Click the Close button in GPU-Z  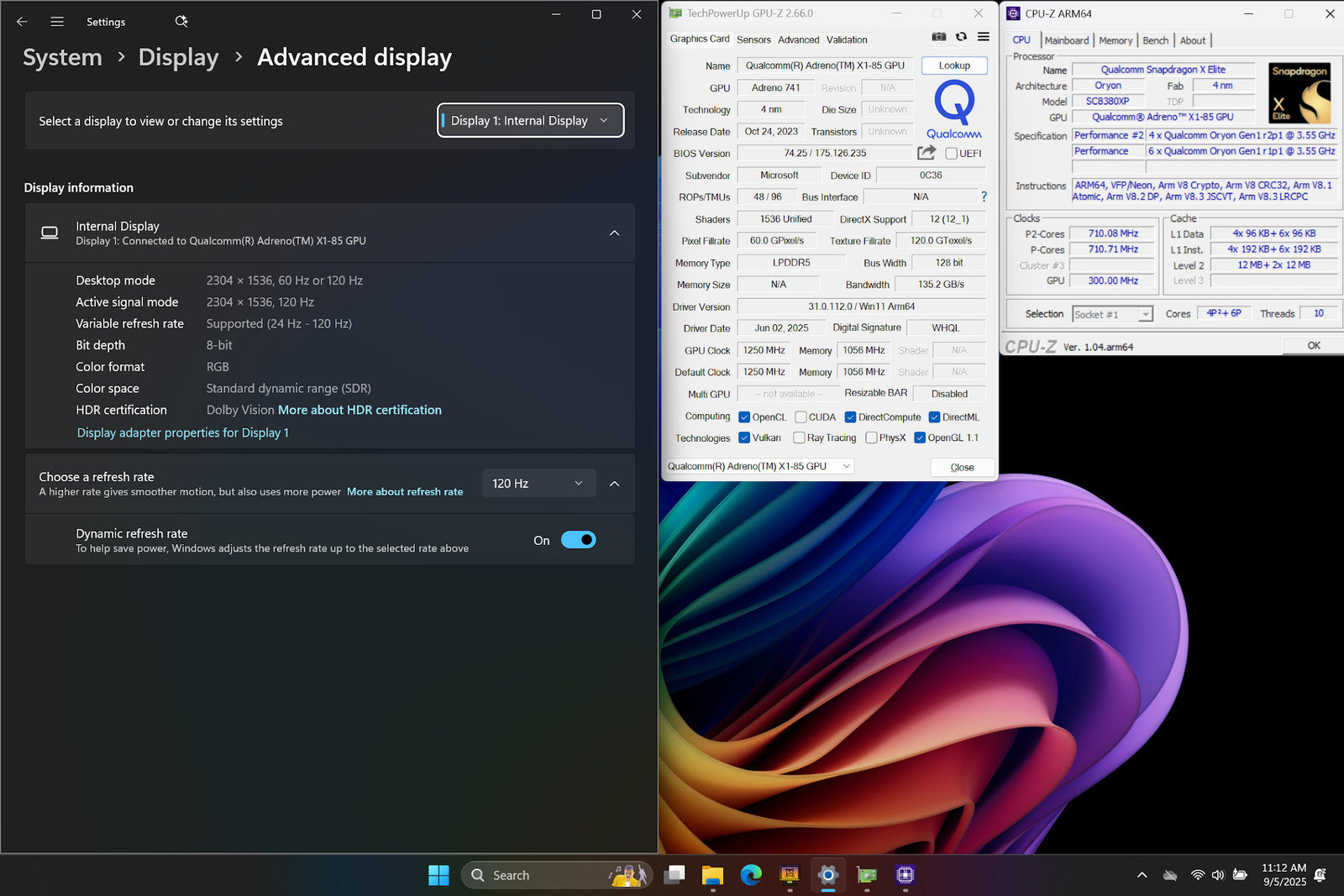pos(962,468)
